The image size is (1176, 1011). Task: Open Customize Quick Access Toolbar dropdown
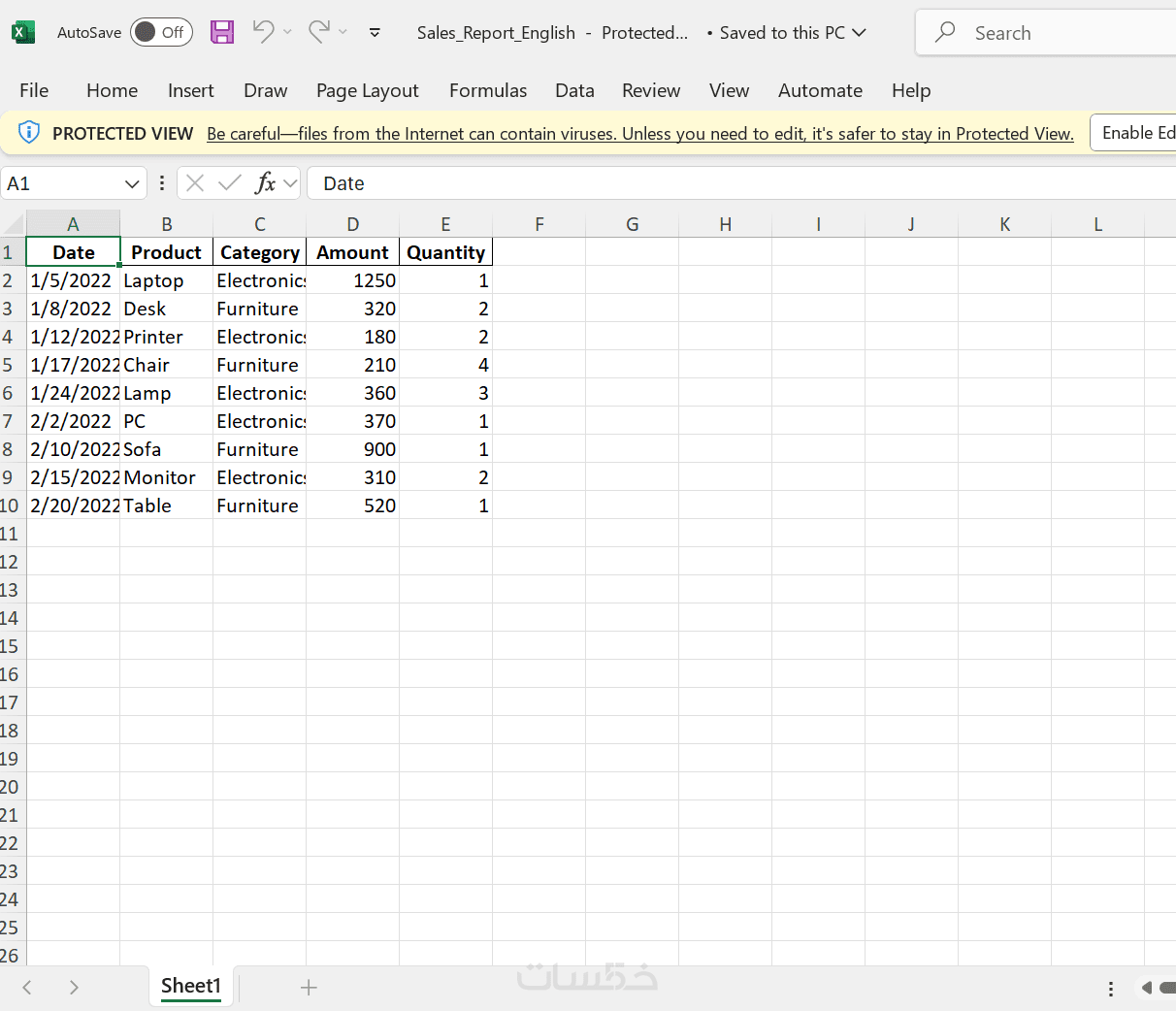tap(375, 33)
